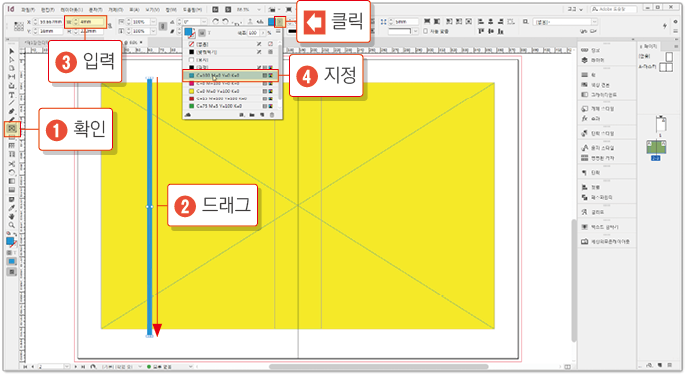Select the Selection tool arrow
Image resolution: width=685 pixels, height=375 pixels.
pos(12,51)
